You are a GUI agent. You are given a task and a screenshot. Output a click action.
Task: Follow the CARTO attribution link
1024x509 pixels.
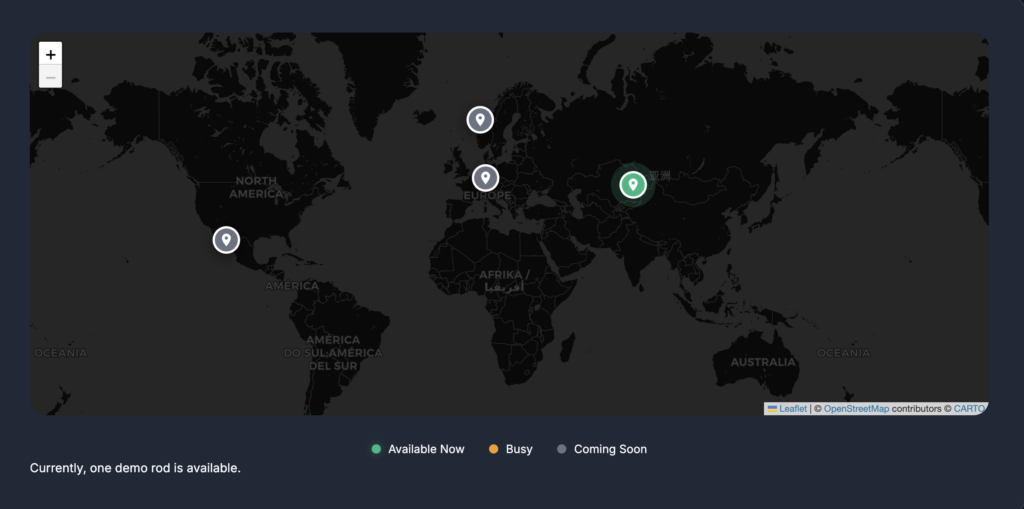point(968,409)
